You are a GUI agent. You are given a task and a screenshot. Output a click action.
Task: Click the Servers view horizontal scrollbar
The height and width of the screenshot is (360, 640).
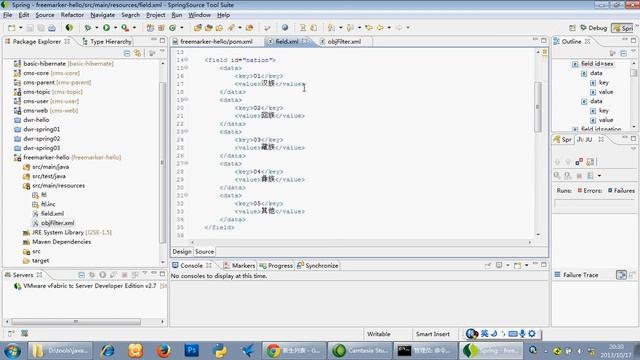click(x=76, y=322)
